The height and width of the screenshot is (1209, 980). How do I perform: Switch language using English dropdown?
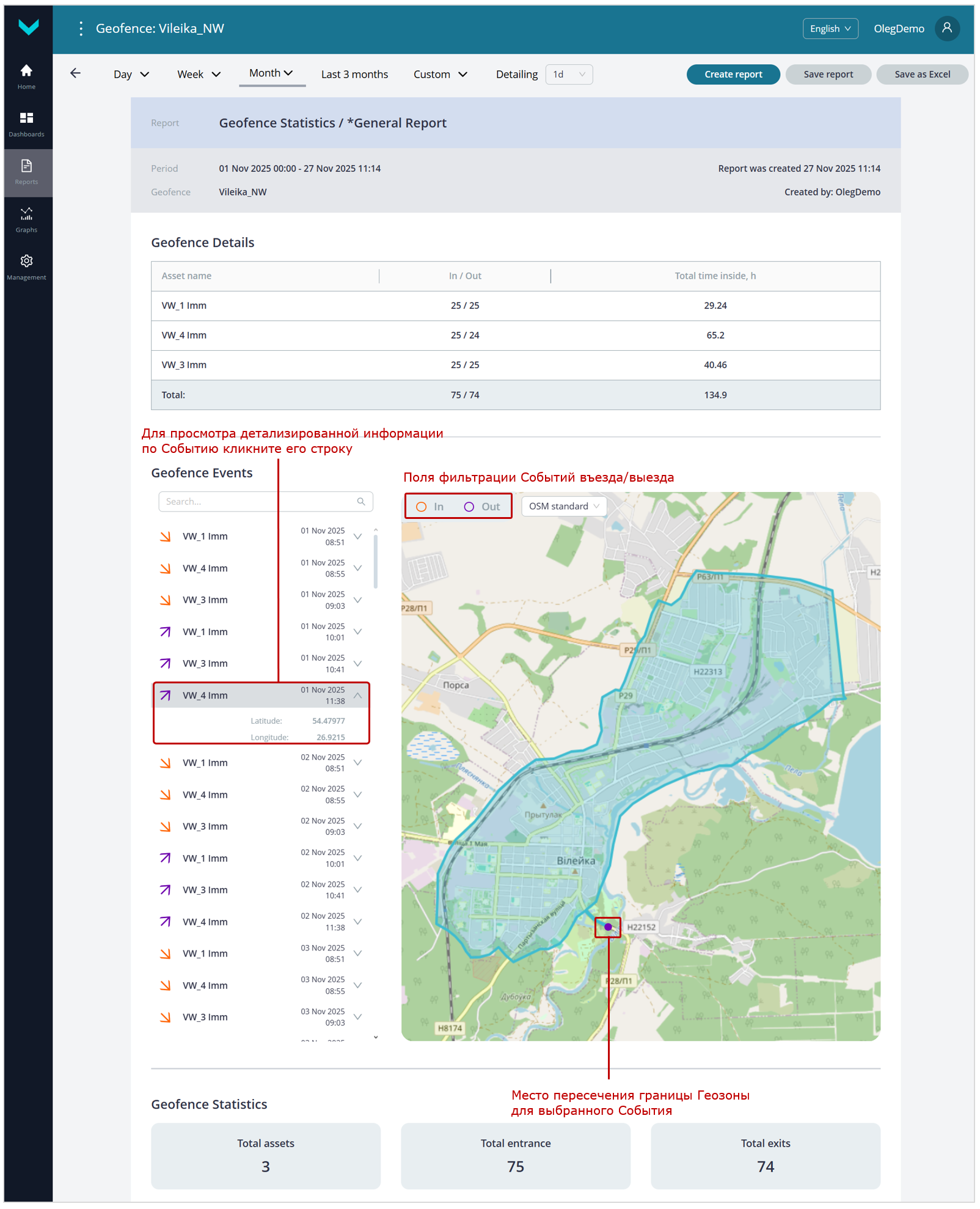point(830,29)
